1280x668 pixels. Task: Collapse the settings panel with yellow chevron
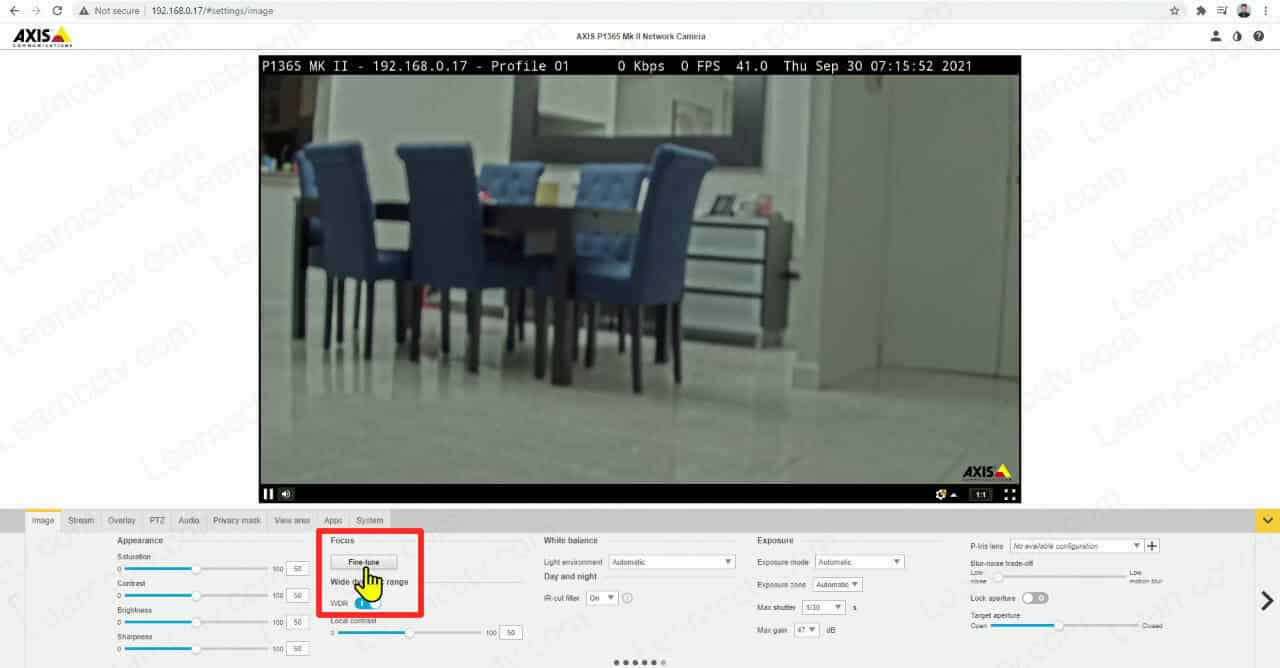click(1267, 520)
